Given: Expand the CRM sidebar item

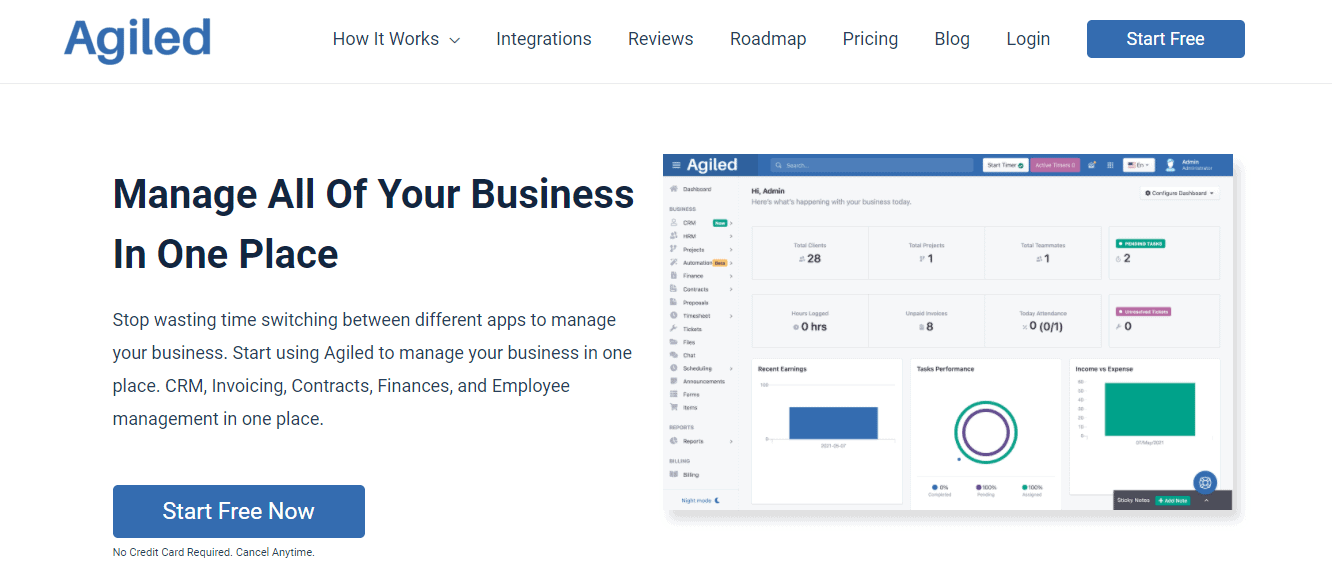Looking at the screenshot, I should (700, 223).
